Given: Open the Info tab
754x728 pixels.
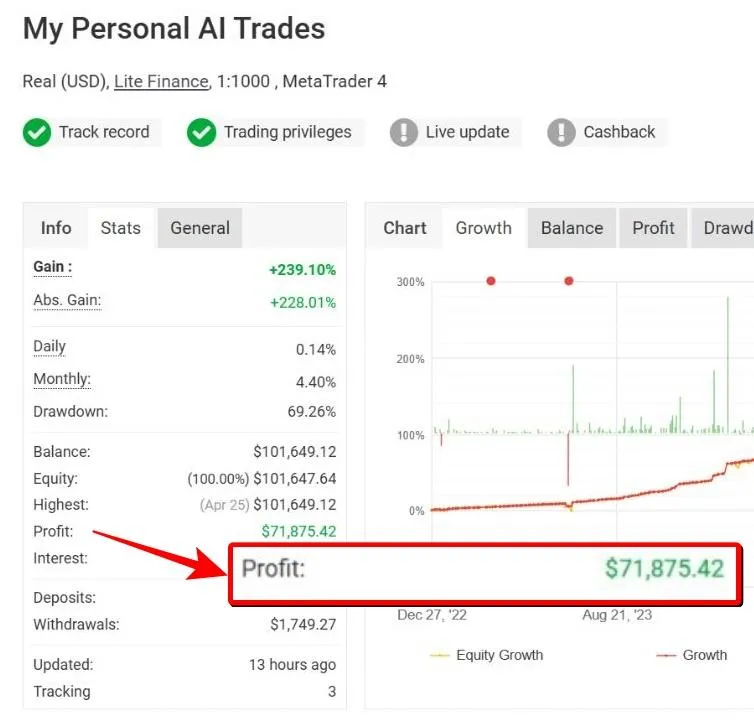Looking at the screenshot, I should [56, 228].
